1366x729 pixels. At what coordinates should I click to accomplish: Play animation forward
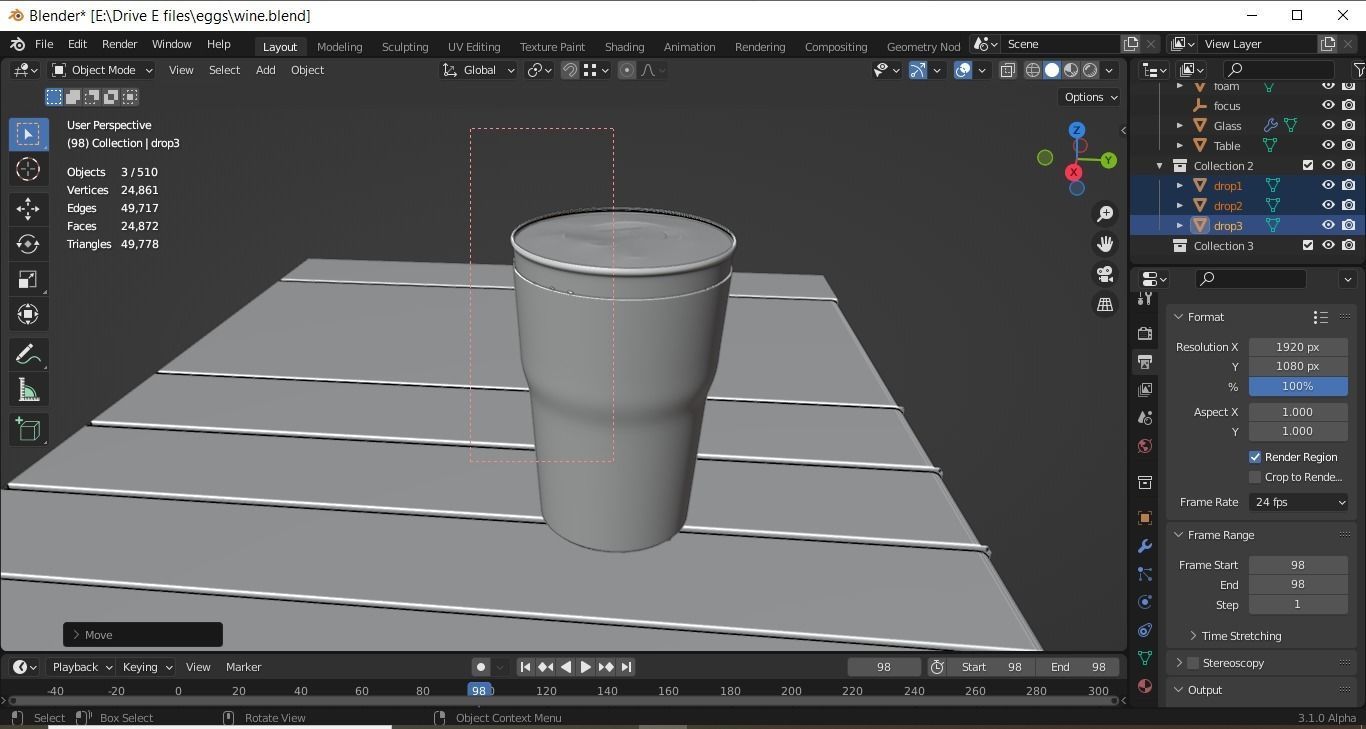[586, 667]
